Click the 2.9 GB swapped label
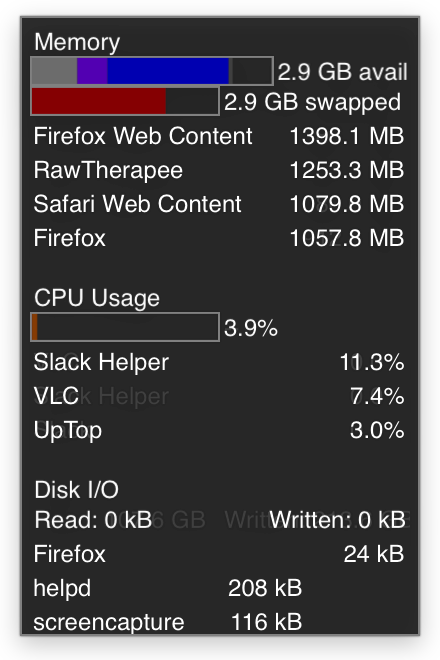The width and height of the screenshot is (440, 660). [x=312, y=102]
